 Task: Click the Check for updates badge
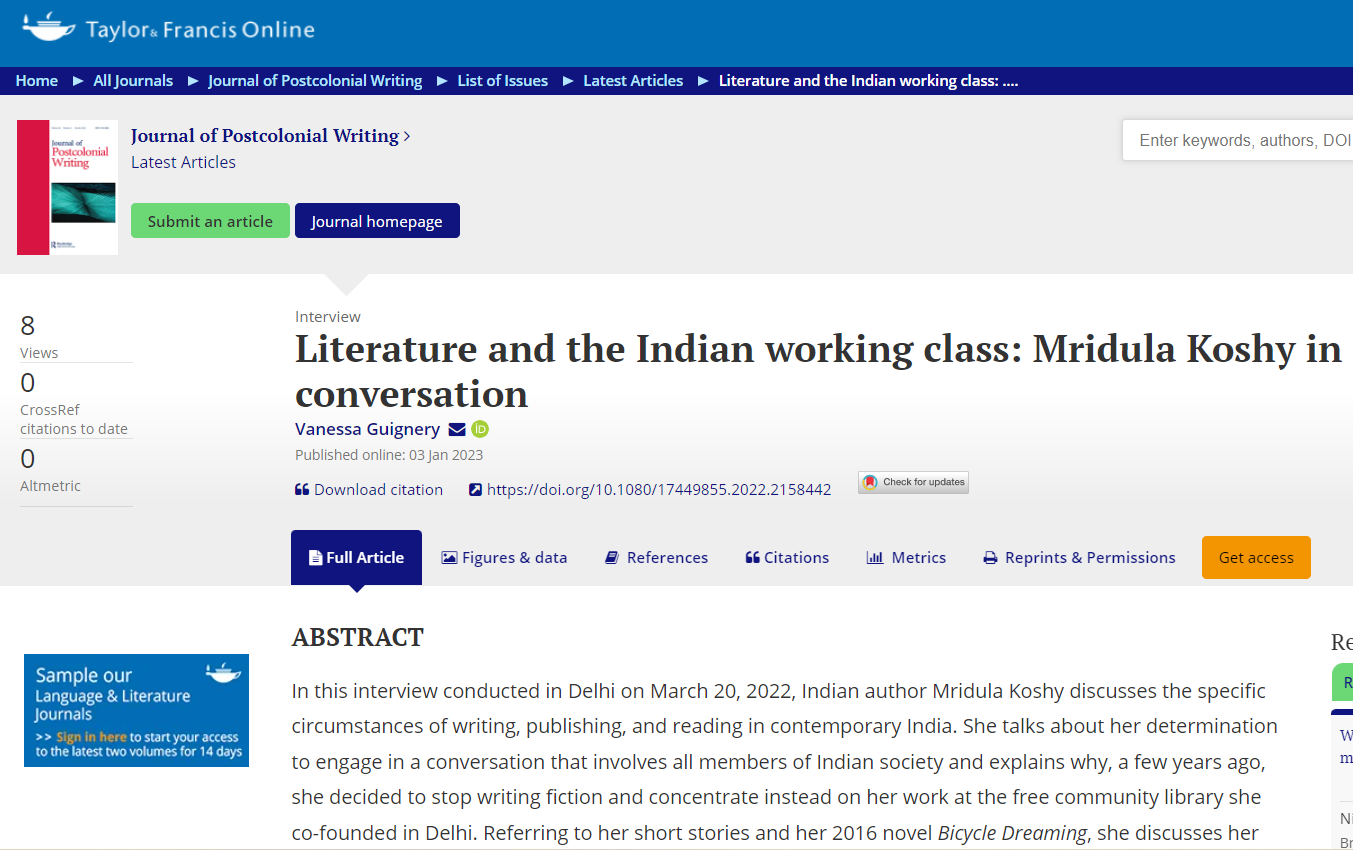point(913,482)
